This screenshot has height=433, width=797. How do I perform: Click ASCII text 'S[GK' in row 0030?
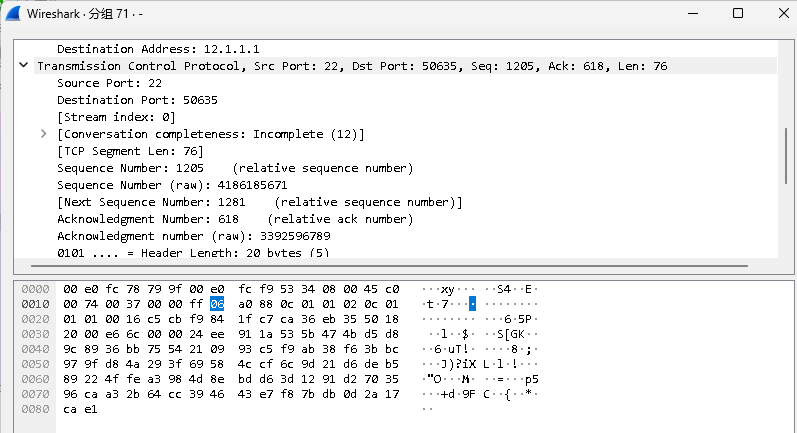[511, 334]
